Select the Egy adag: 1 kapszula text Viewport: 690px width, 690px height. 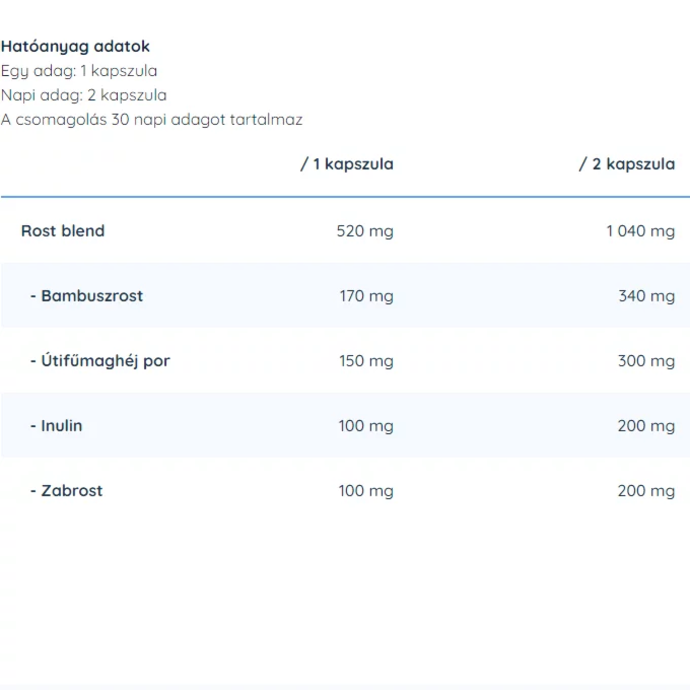(x=79, y=71)
